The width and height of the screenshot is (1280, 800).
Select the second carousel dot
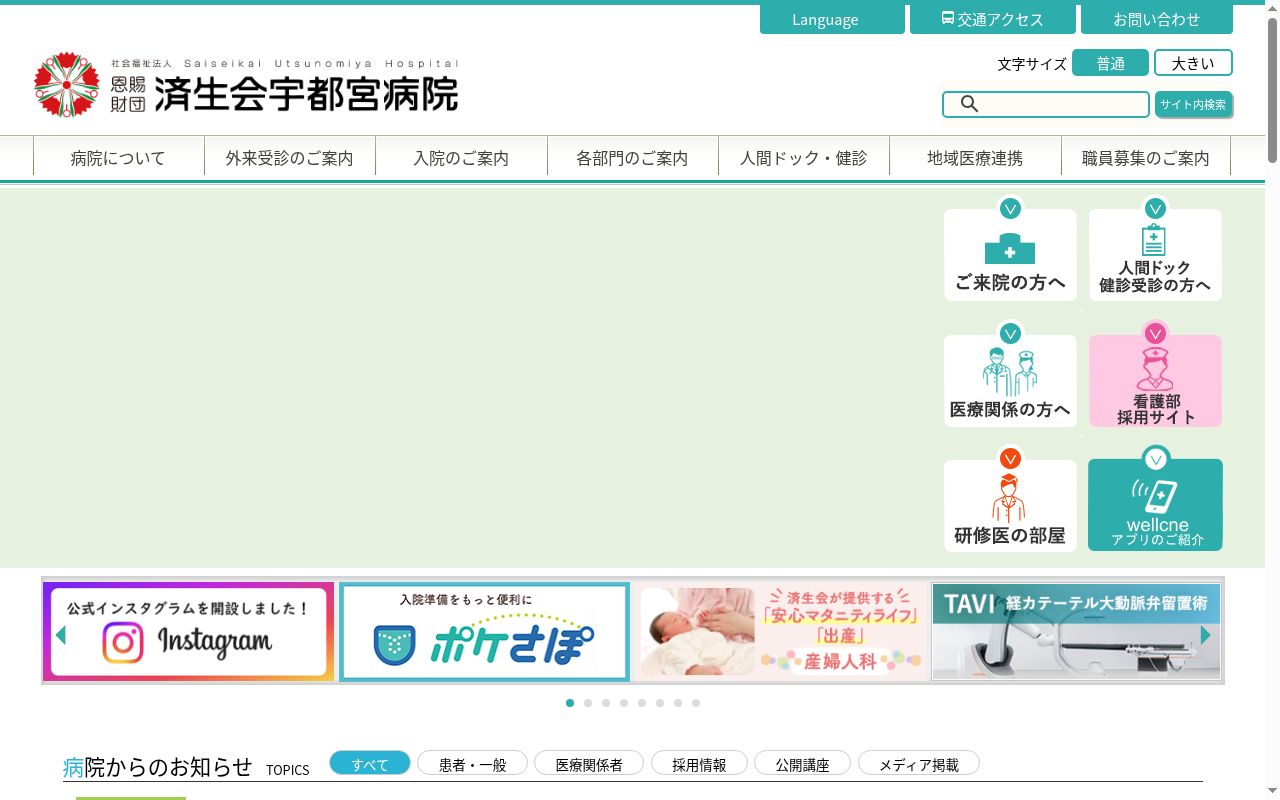coord(588,703)
